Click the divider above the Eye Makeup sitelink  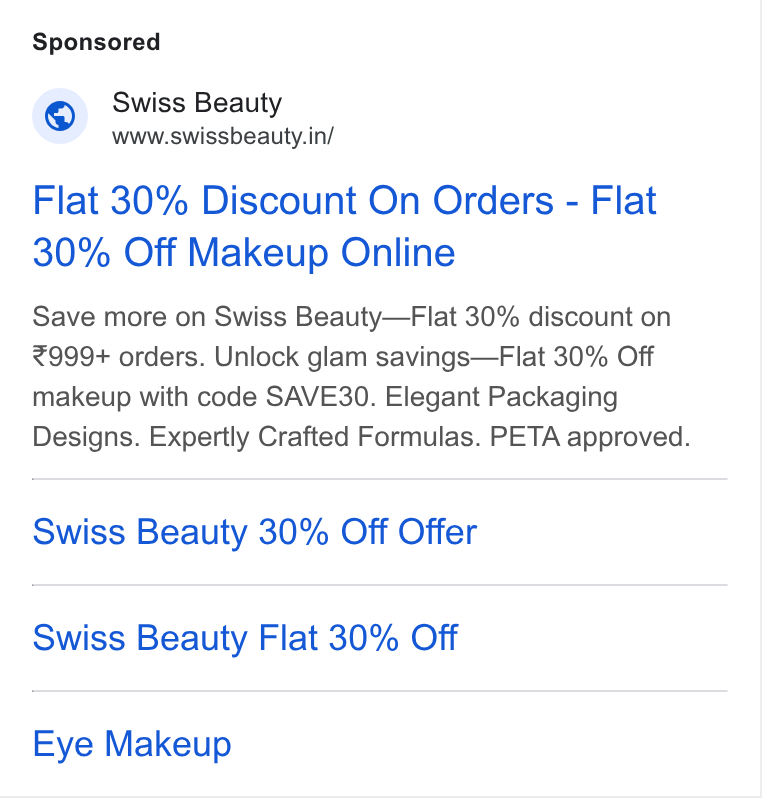click(380, 691)
